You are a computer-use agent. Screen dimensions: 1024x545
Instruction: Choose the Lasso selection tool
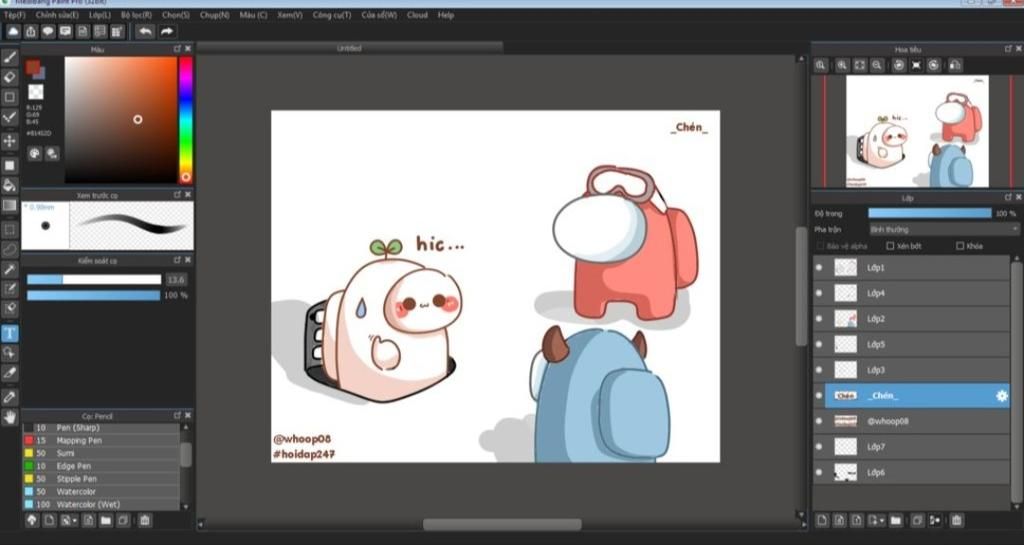click(x=10, y=249)
